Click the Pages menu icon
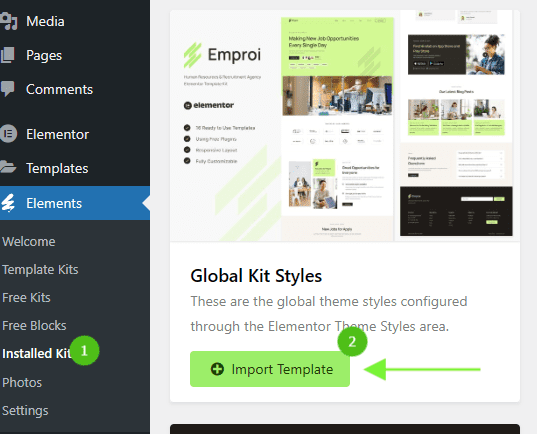This screenshot has height=434, width=537. [x=7, y=55]
